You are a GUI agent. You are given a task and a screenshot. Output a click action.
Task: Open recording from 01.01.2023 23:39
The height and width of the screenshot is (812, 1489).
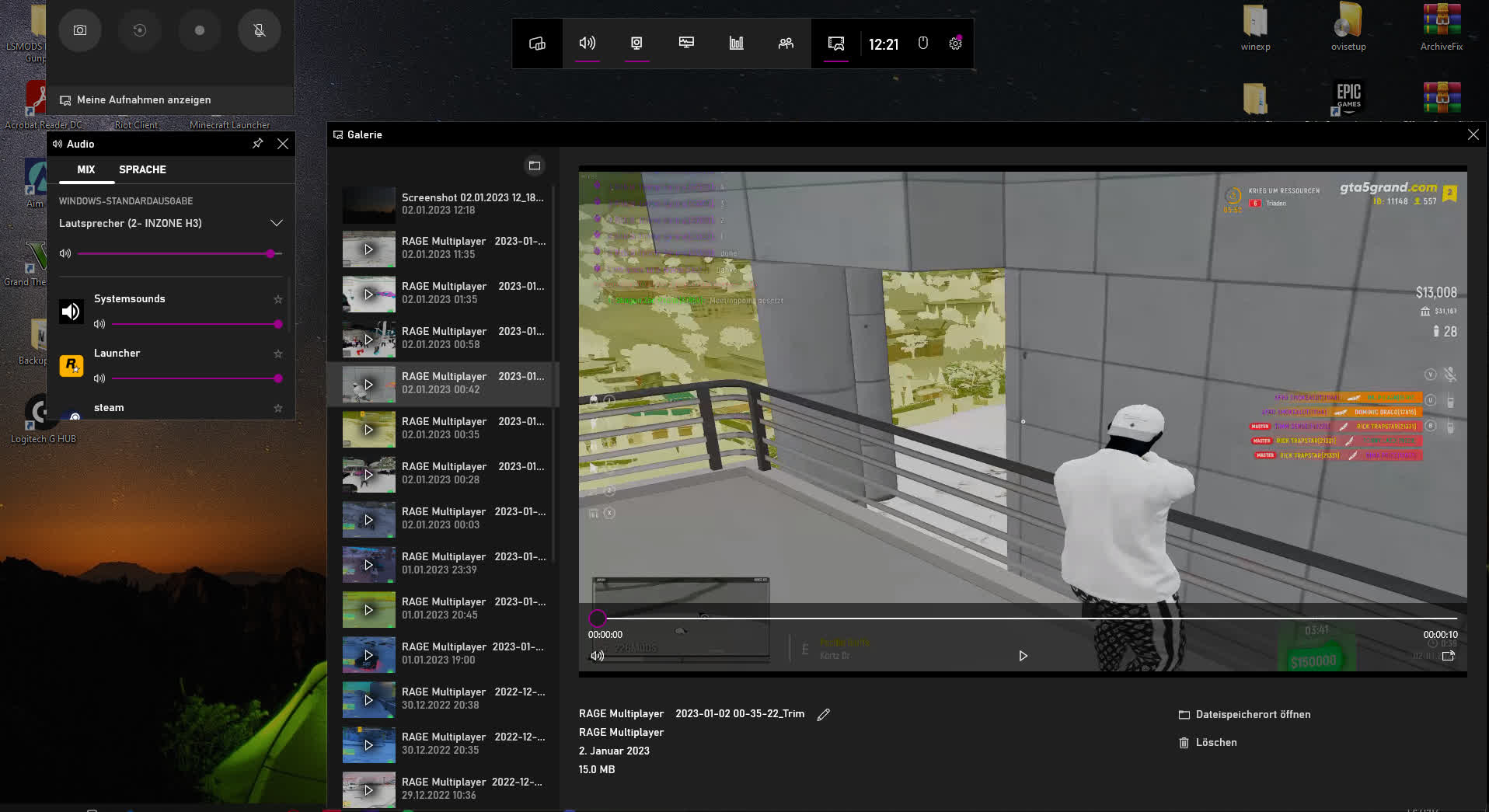(444, 564)
